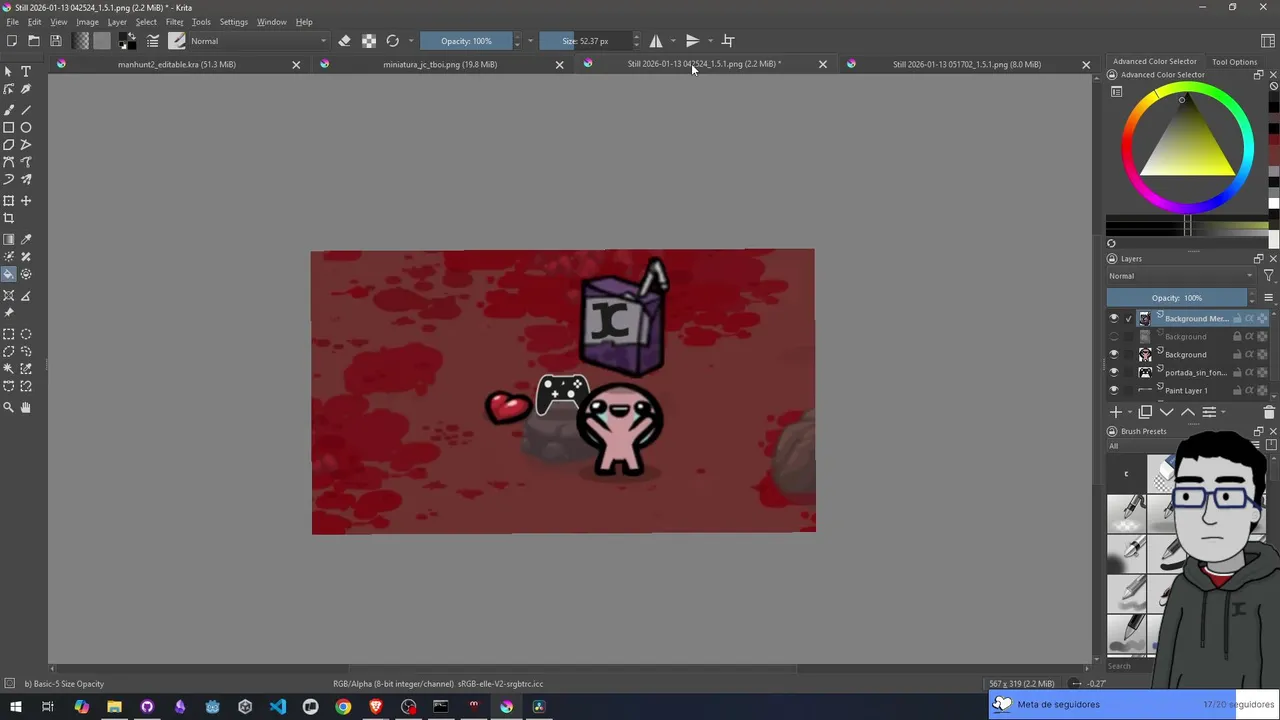Select the Rectangular Selection tool
This screenshot has width=1280, height=720.
[9, 335]
